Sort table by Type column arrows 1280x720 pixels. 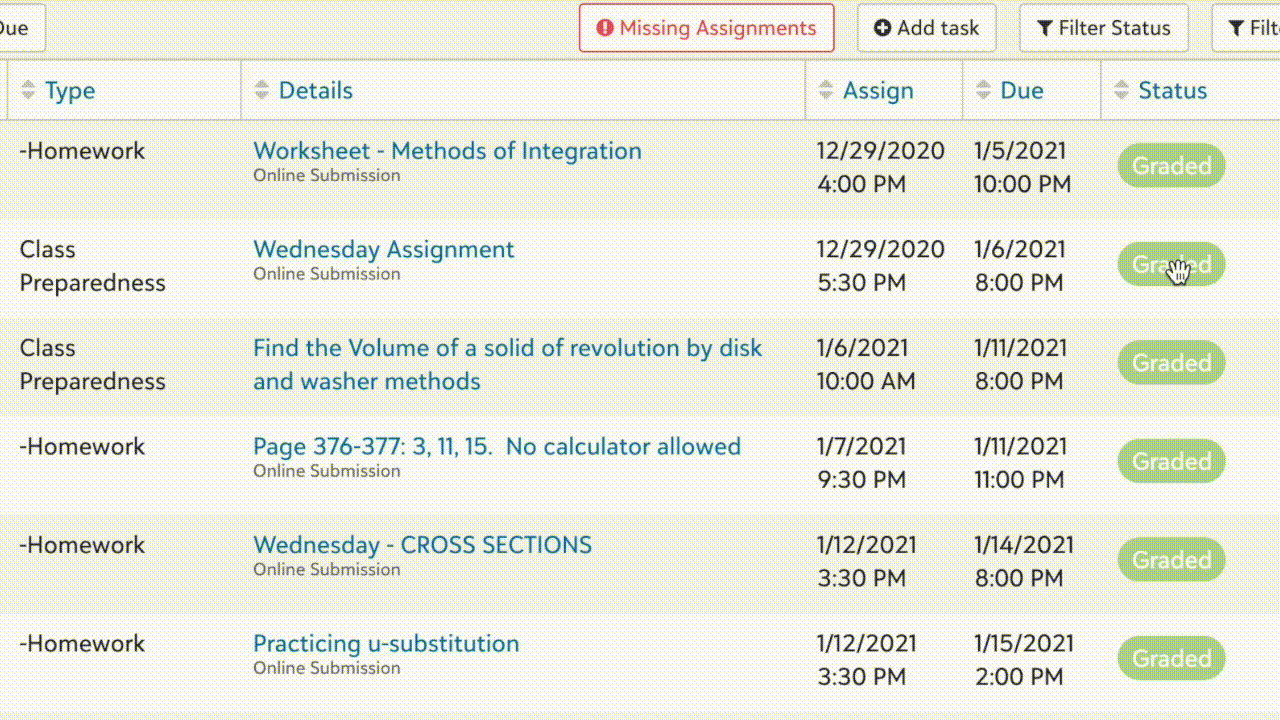[28, 90]
